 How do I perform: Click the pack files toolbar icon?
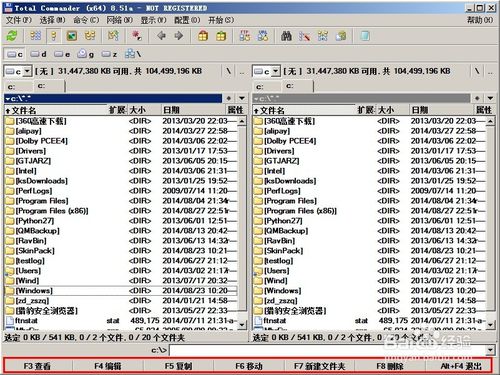203,36
